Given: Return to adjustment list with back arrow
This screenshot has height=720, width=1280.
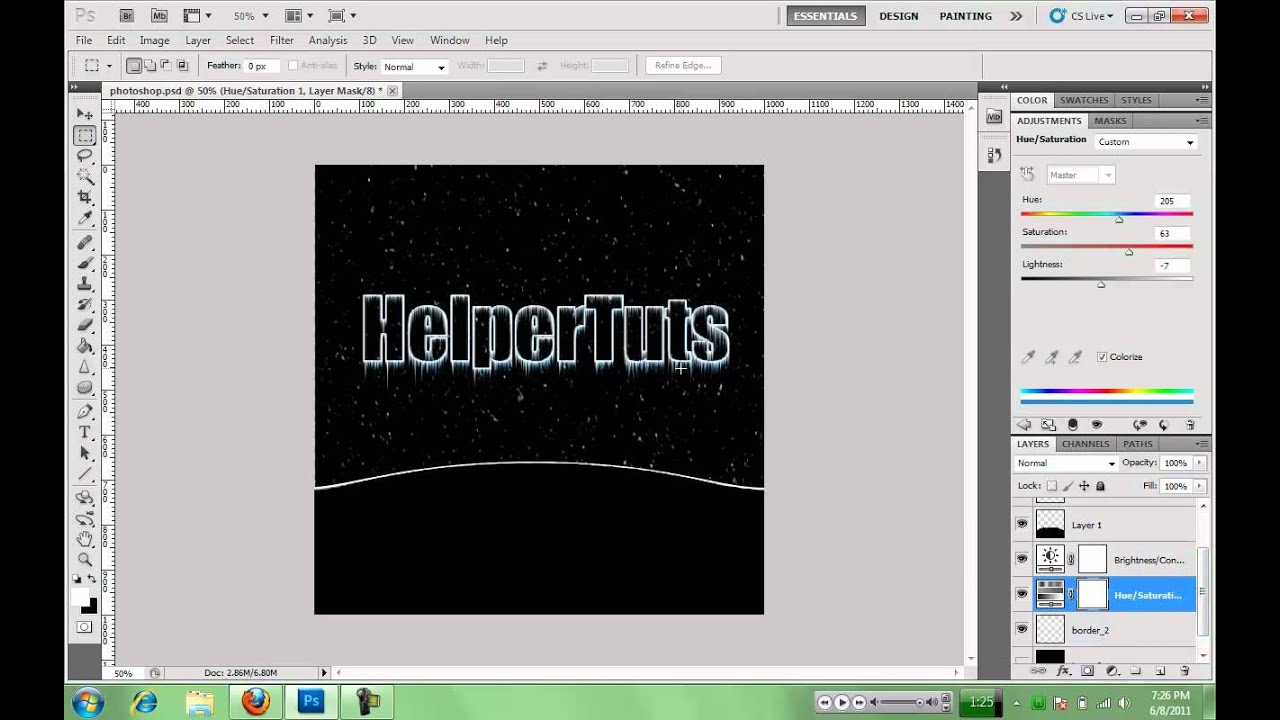Looking at the screenshot, I should pyautogui.click(x=1025, y=425).
